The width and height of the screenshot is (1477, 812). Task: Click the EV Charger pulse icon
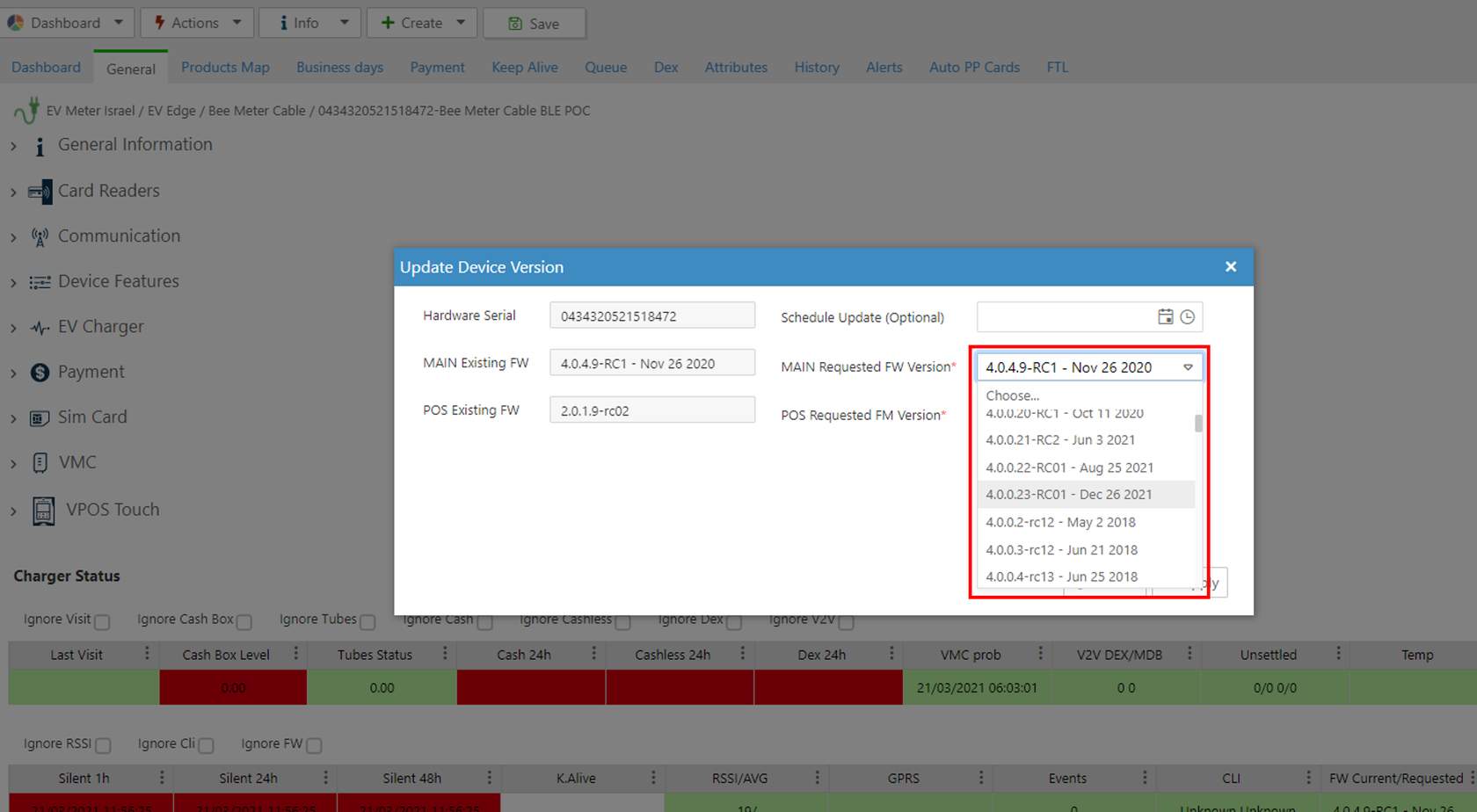click(40, 328)
